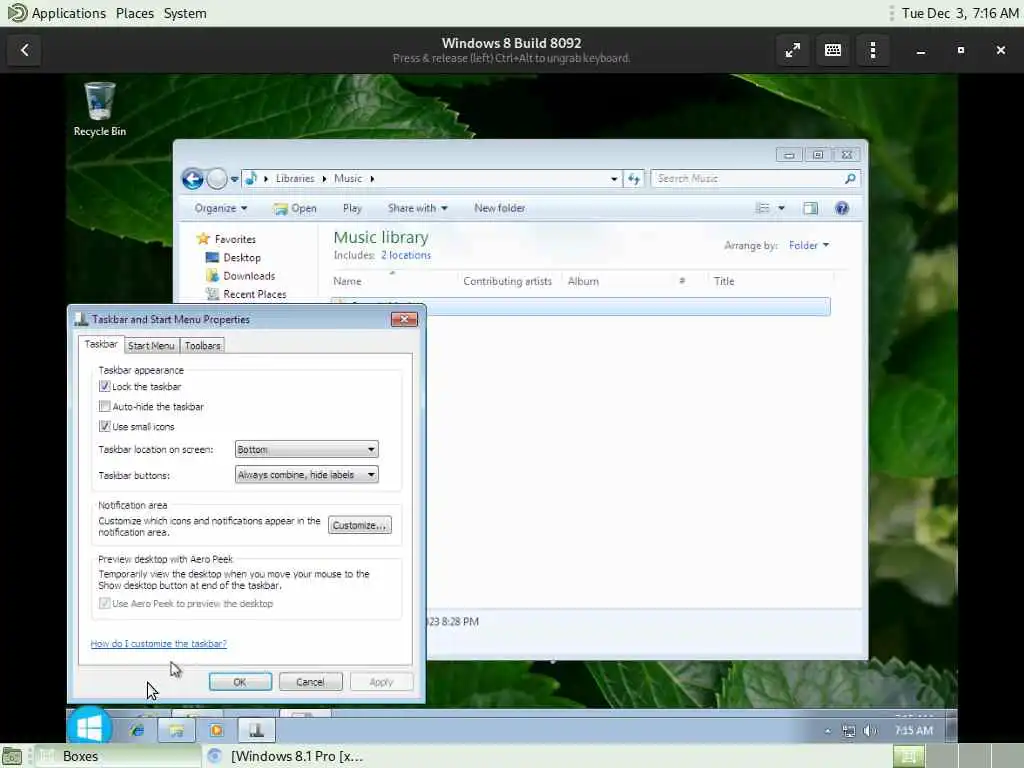The image size is (1024, 768).
Task: Click Cancel in Taskbar Properties
Action: tap(310, 682)
